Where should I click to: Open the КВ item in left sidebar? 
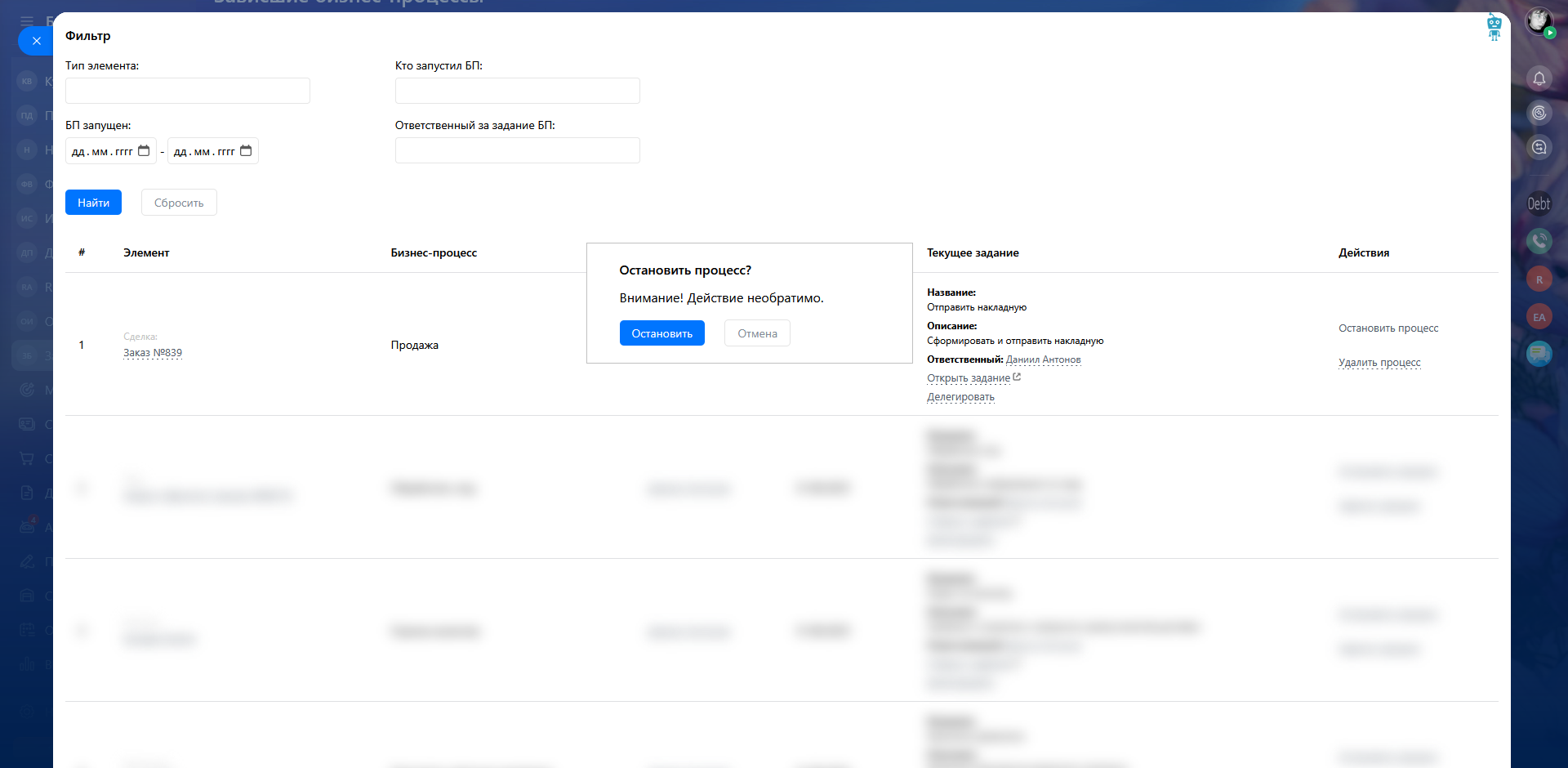[x=27, y=81]
